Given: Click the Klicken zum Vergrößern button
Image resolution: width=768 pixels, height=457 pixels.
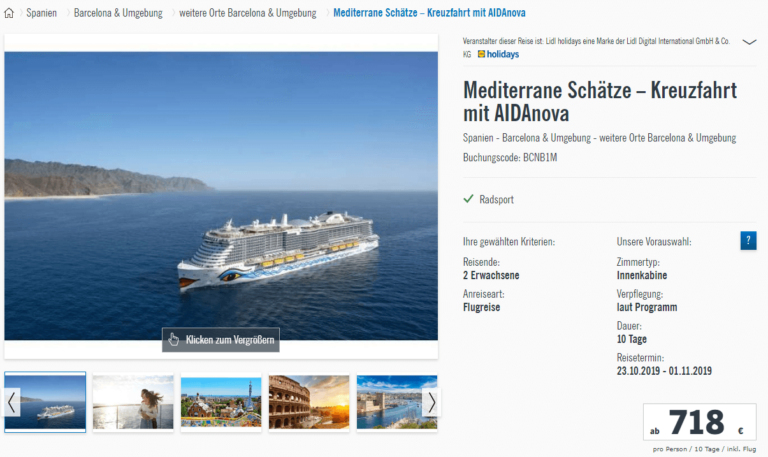Looking at the screenshot, I should coord(221,339).
